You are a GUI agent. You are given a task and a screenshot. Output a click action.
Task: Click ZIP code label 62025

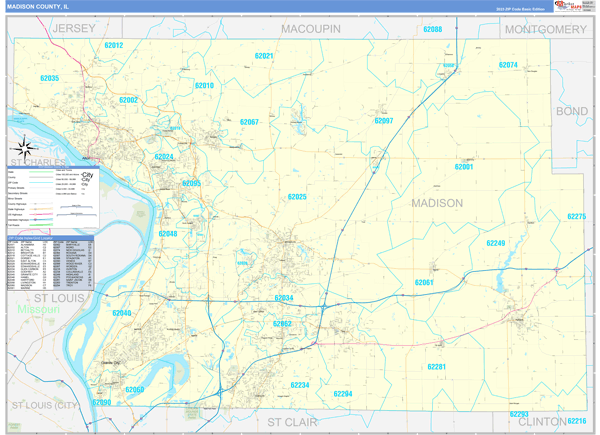[297, 197]
